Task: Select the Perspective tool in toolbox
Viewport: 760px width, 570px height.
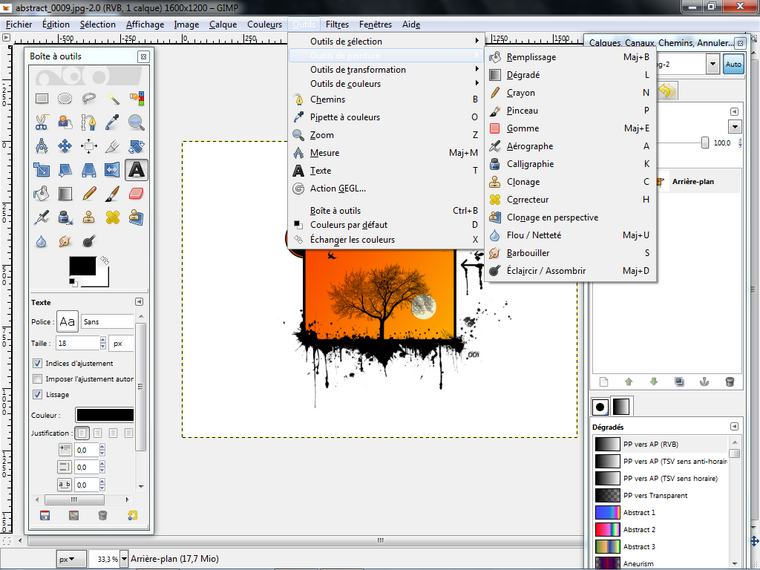Action: (89, 170)
